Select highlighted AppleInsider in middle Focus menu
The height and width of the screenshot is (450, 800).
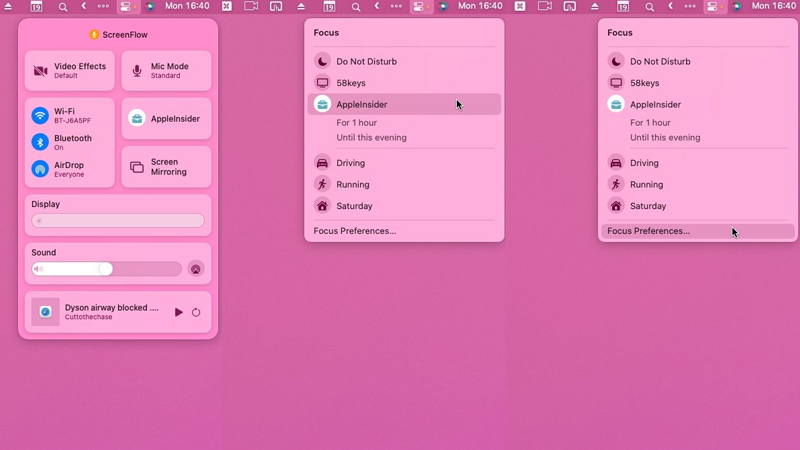click(404, 104)
